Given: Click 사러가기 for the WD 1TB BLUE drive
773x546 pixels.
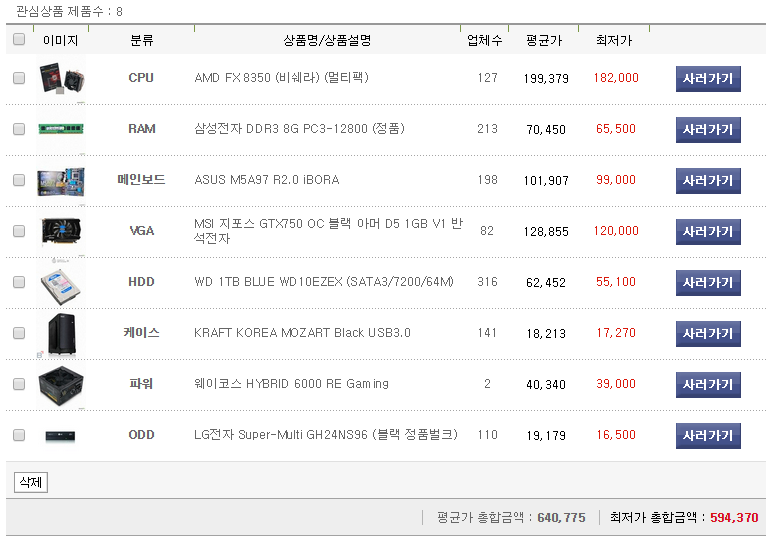Looking at the screenshot, I should pos(708,283).
